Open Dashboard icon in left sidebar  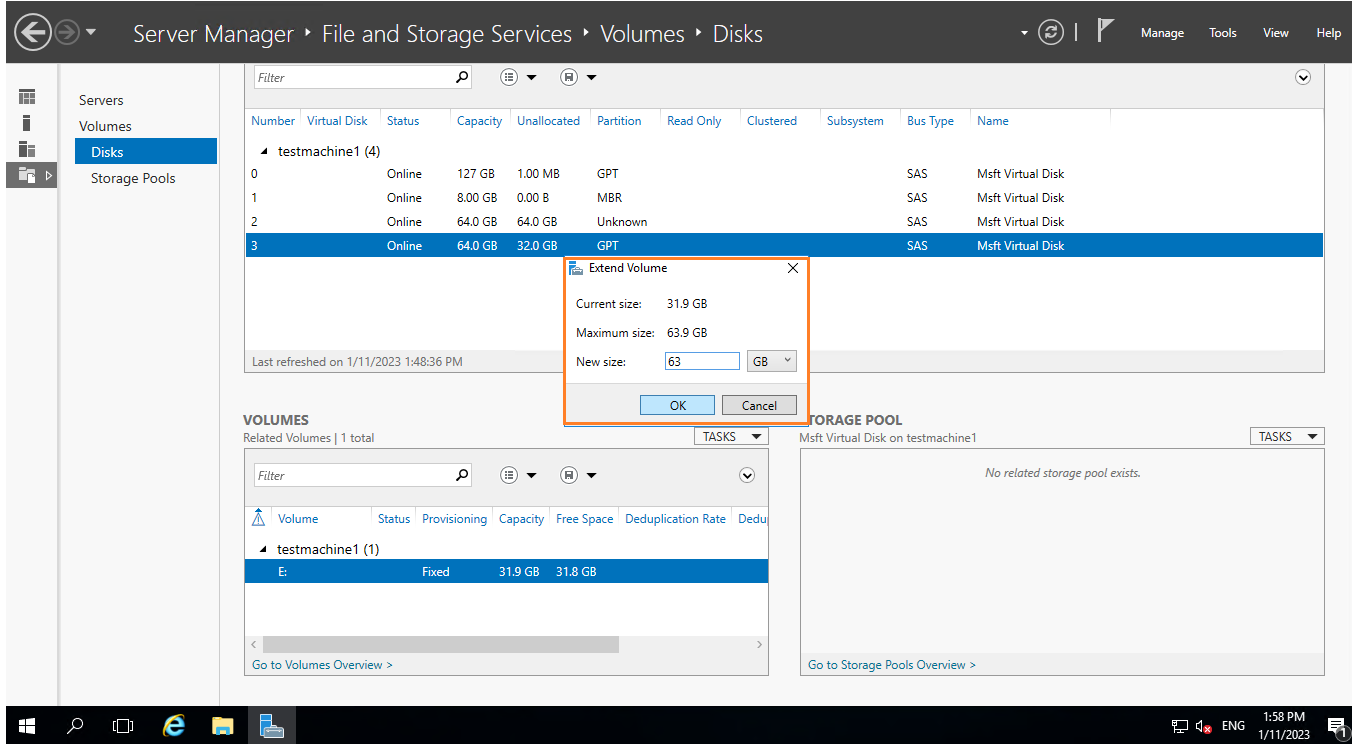click(27, 97)
